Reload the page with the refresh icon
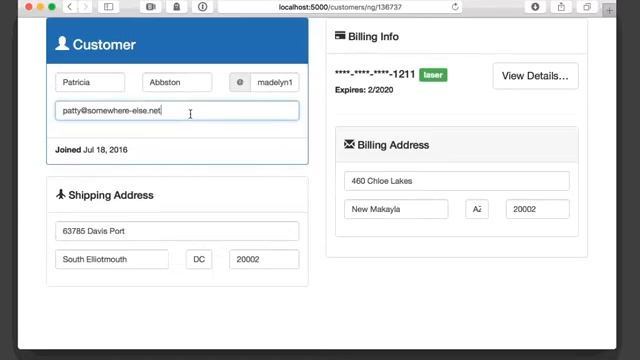 pyautogui.click(x=455, y=7)
